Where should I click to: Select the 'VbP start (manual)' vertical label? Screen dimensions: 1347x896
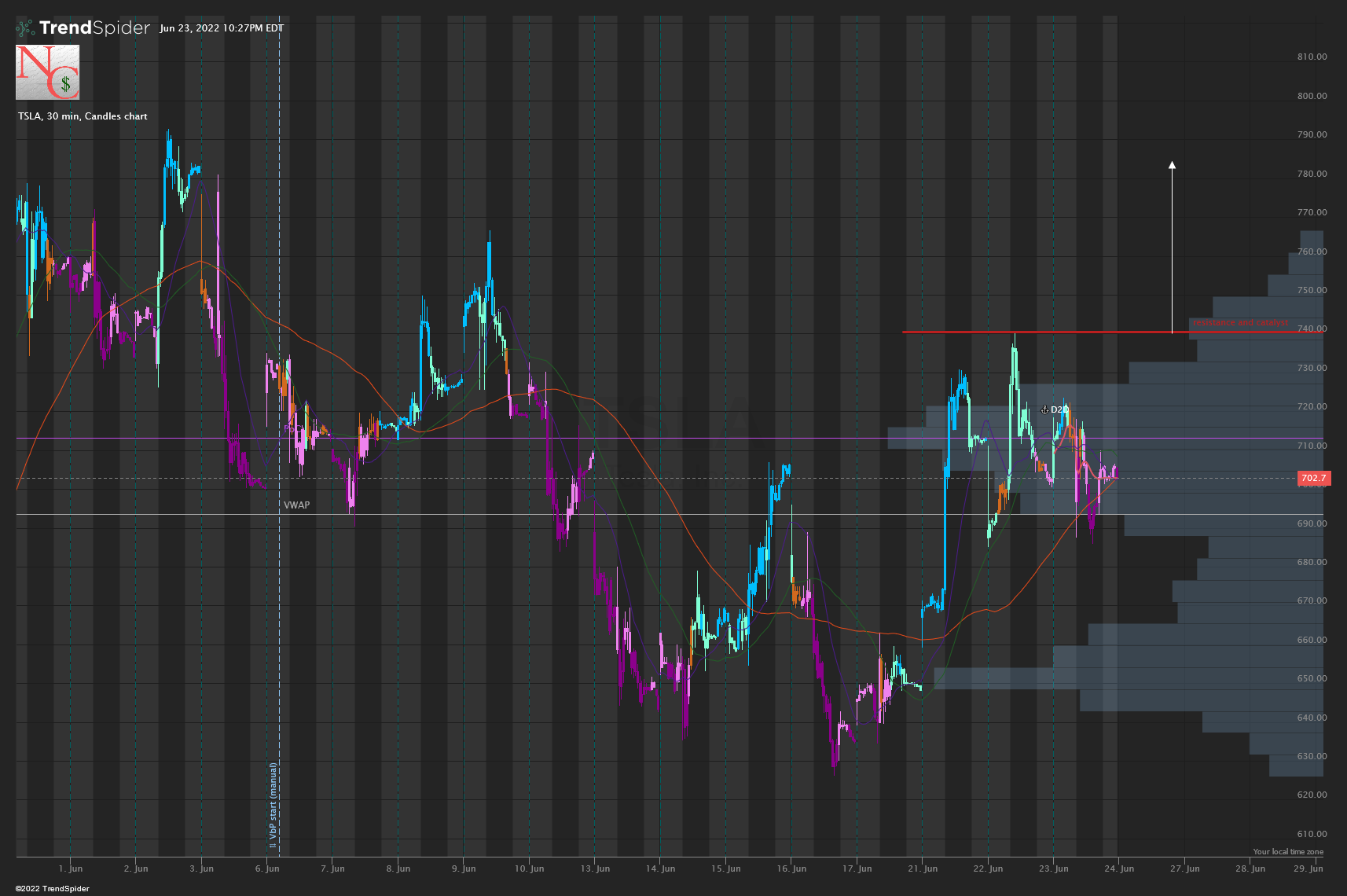[273, 806]
